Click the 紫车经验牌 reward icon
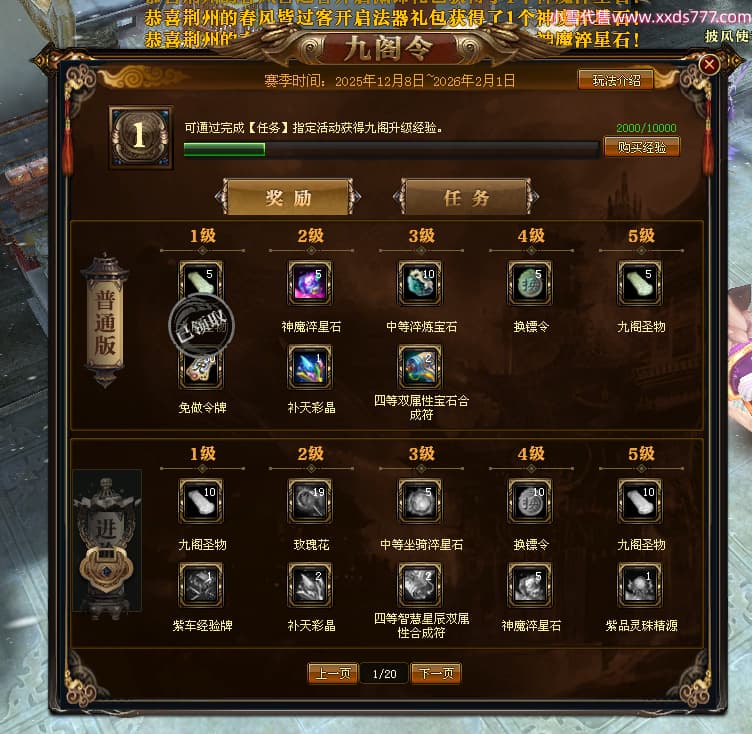Viewport: 752px width, 734px height. click(201, 585)
